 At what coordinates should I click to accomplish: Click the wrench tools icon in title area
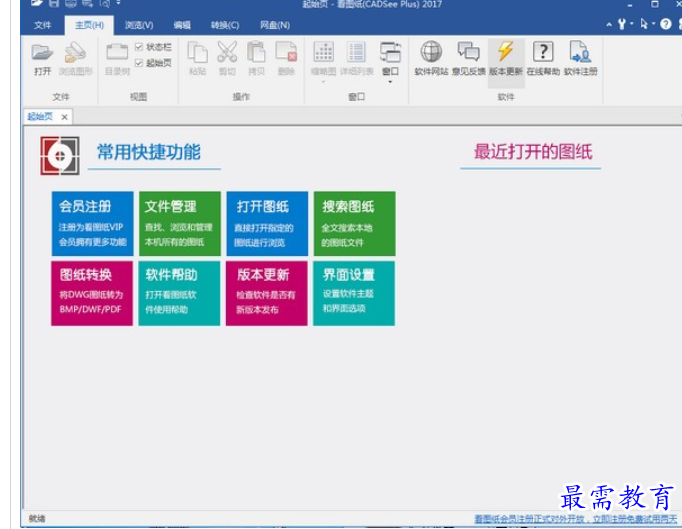(622, 24)
